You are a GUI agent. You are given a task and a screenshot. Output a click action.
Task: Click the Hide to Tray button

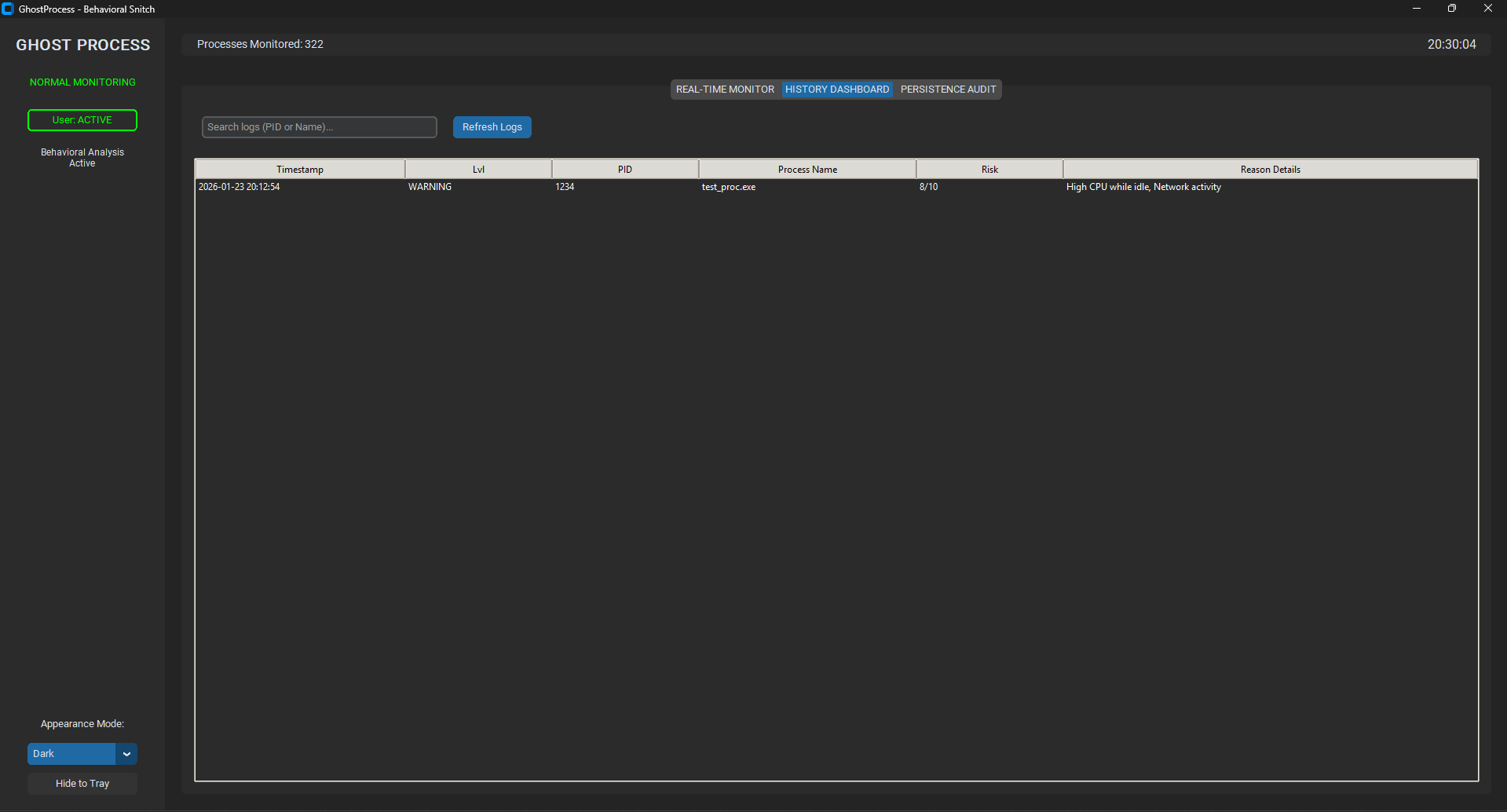pyautogui.click(x=82, y=784)
